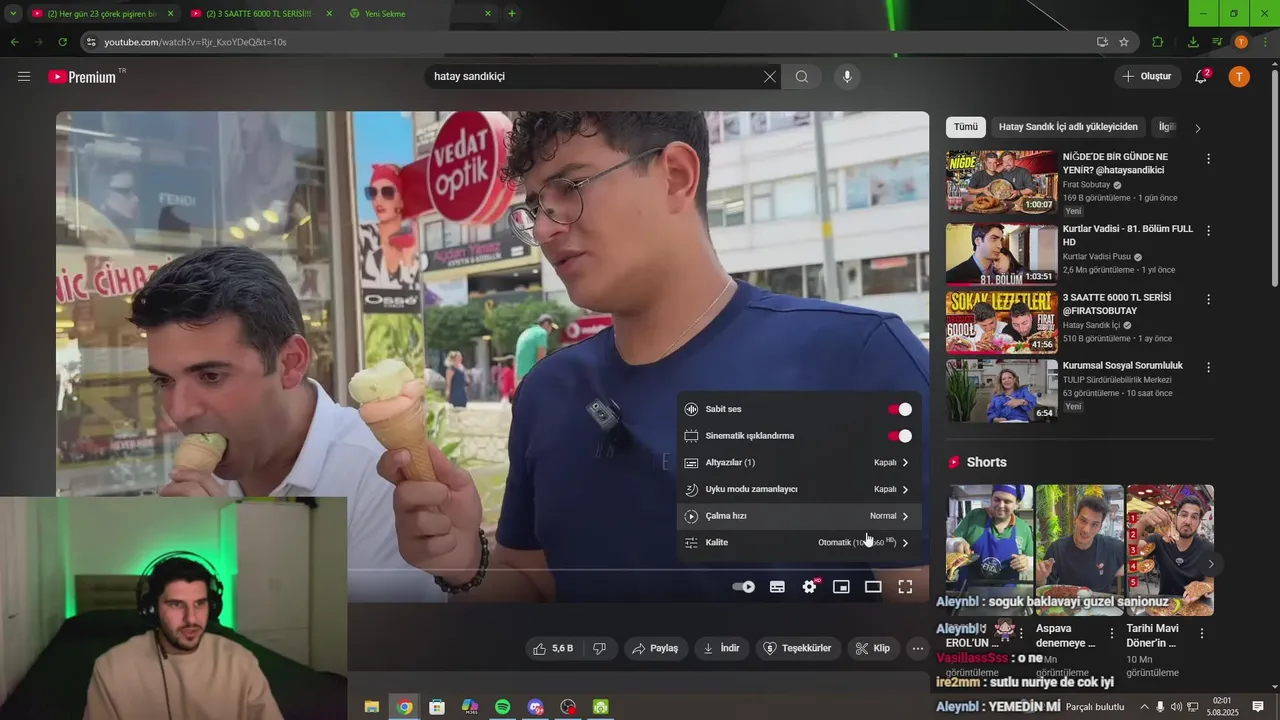
Task: Open Uyku modu zamanlayıcı submenu
Action: coord(798,489)
